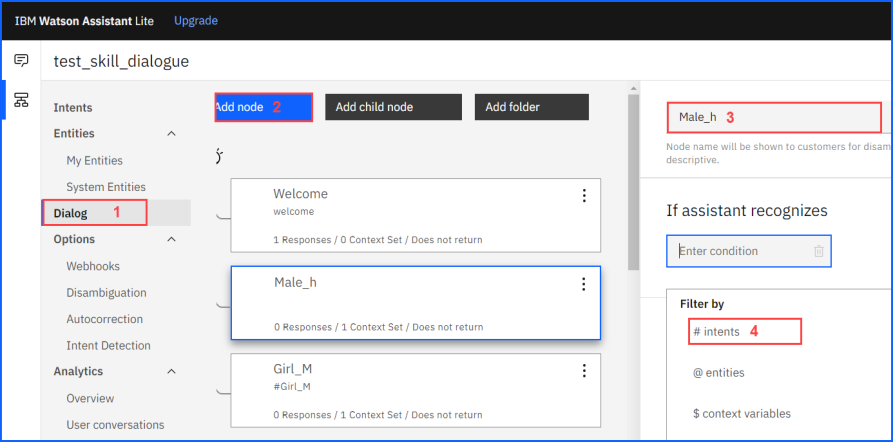This screenshot has height=442, width=893.
Task: Select Dialog in the sidebar
Action: [71, 213]
